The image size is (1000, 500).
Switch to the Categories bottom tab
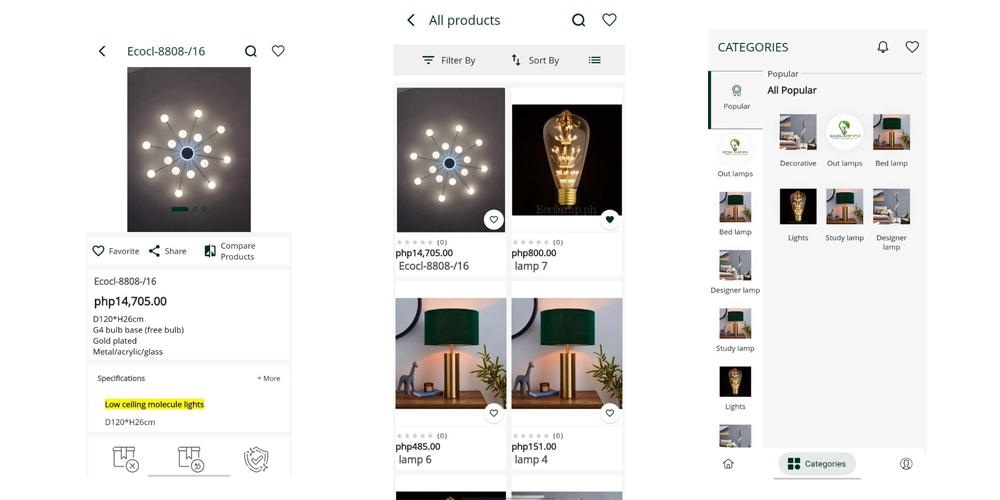pos(817,463)
